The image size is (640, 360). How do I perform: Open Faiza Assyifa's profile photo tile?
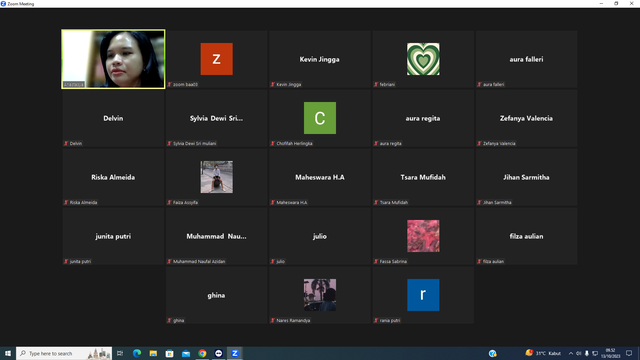pyautogui.click(x=216, y=177)
